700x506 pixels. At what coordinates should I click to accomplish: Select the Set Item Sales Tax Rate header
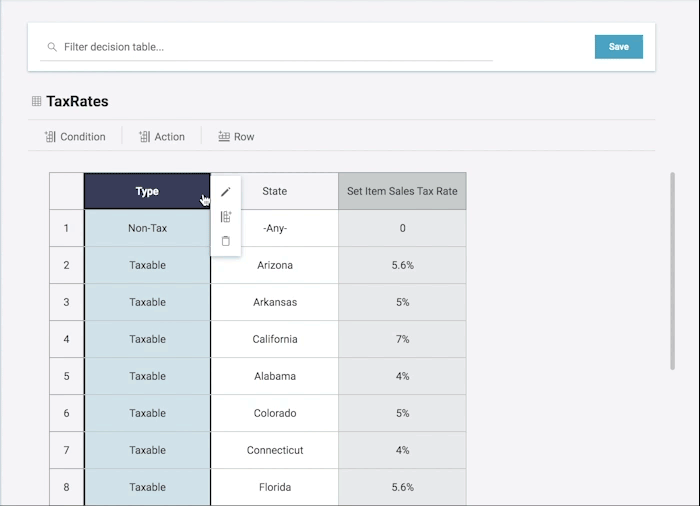point(402,191)
